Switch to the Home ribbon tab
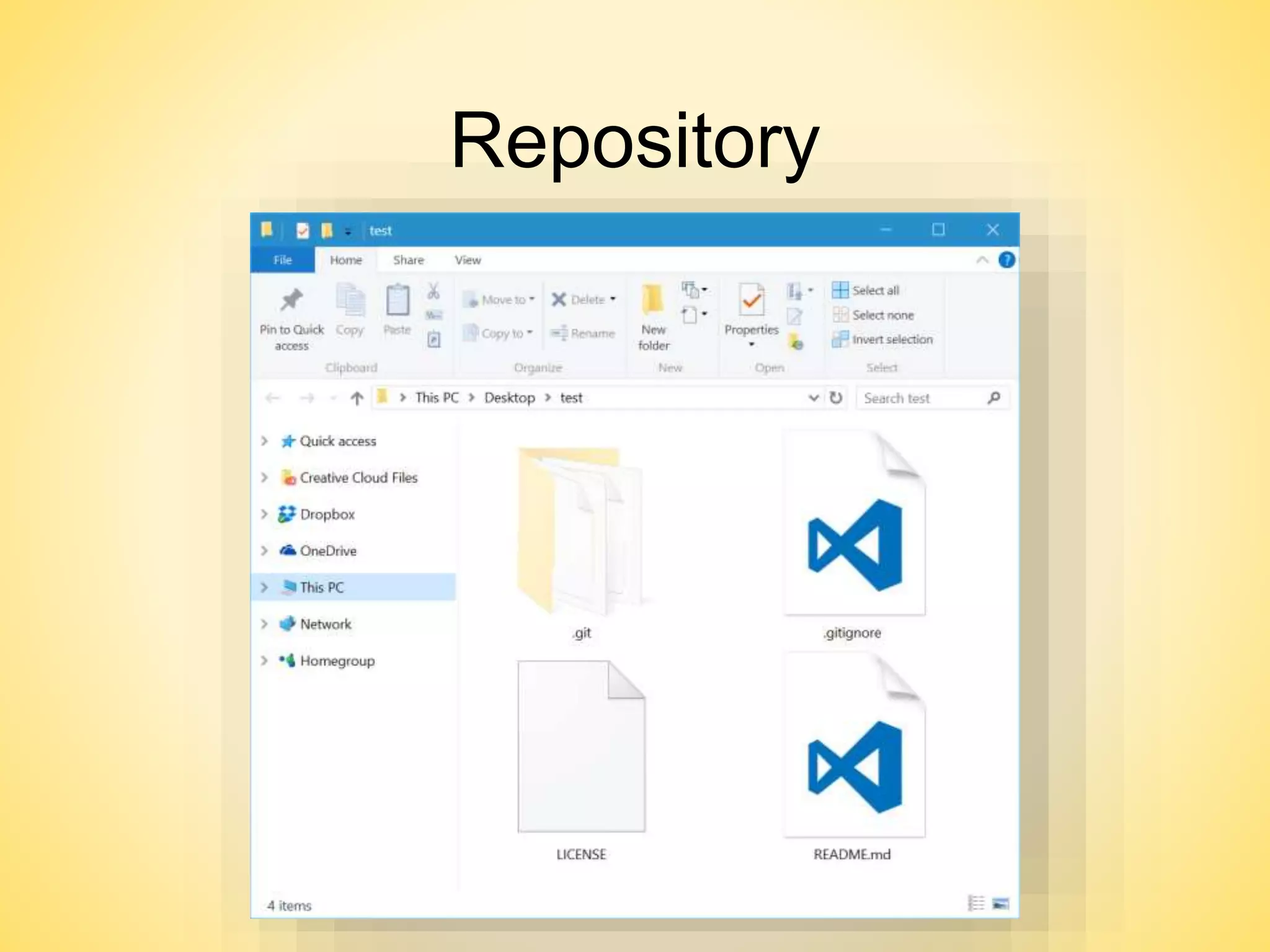Image resolution: width=1270 pixels, height=952 pixels. (x=346, y=260)
